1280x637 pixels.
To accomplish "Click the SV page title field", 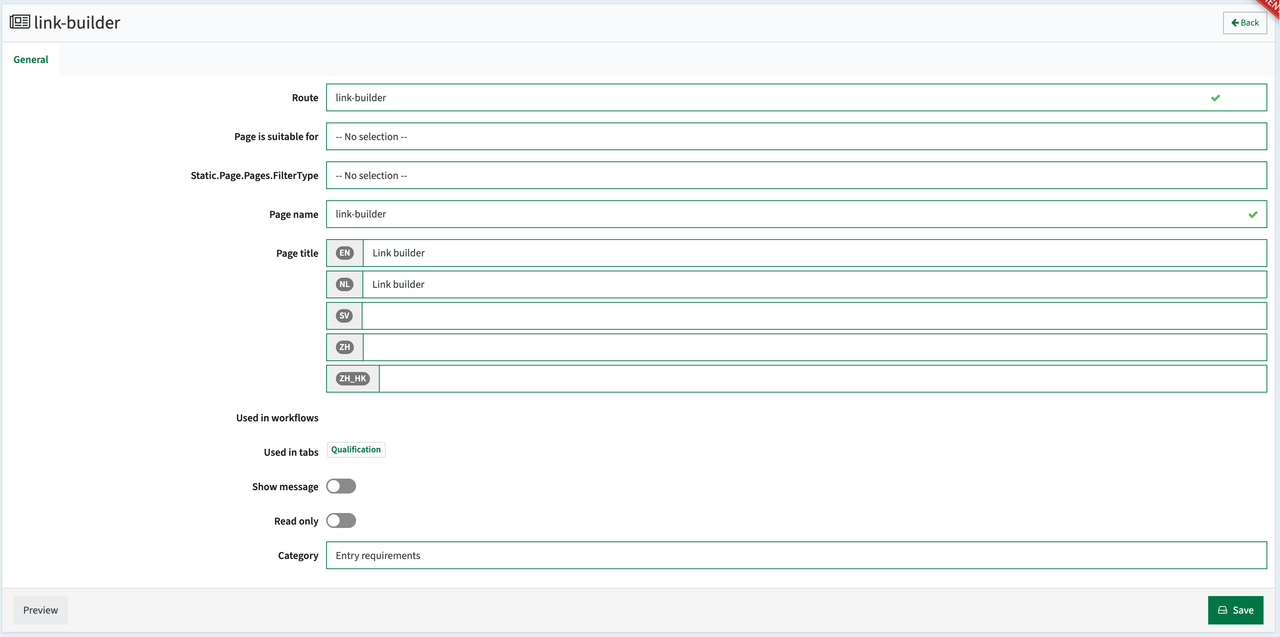I will coord(814,316).
